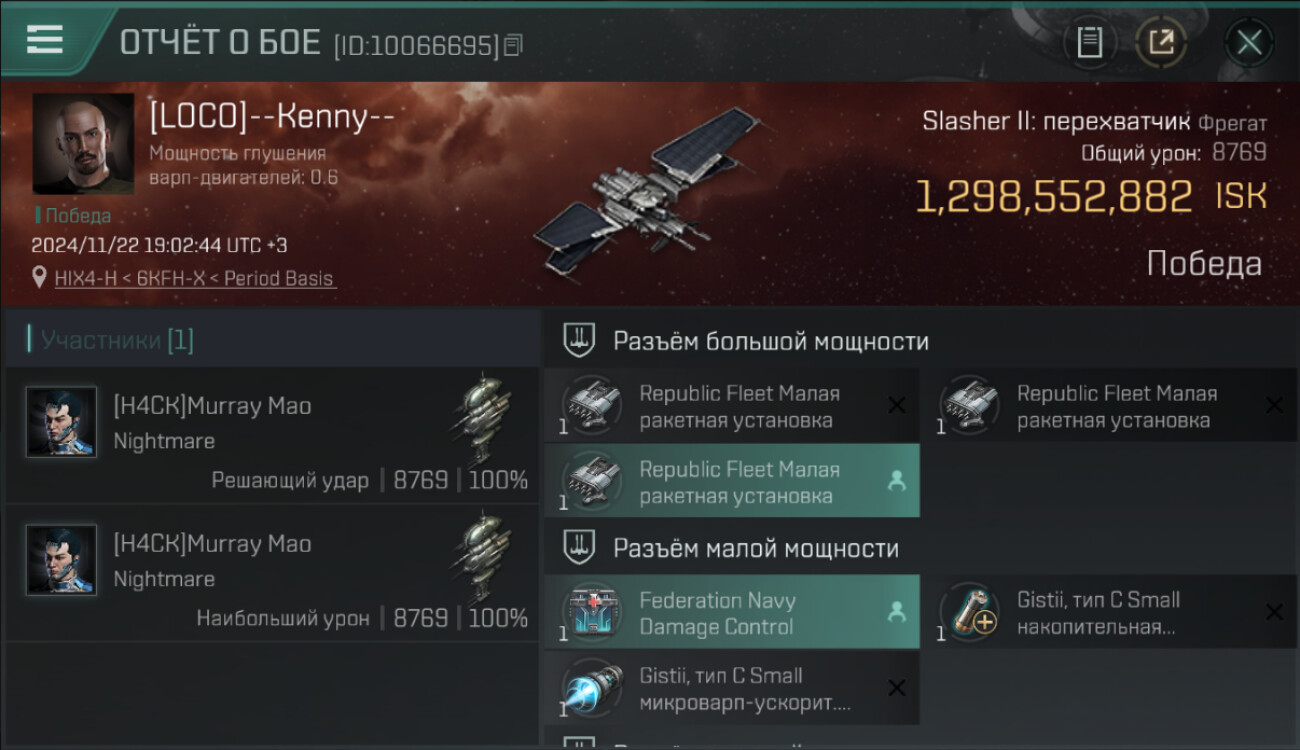Open the hamburger menu icon
This screenshot has width=1300, height=750.
44,39
